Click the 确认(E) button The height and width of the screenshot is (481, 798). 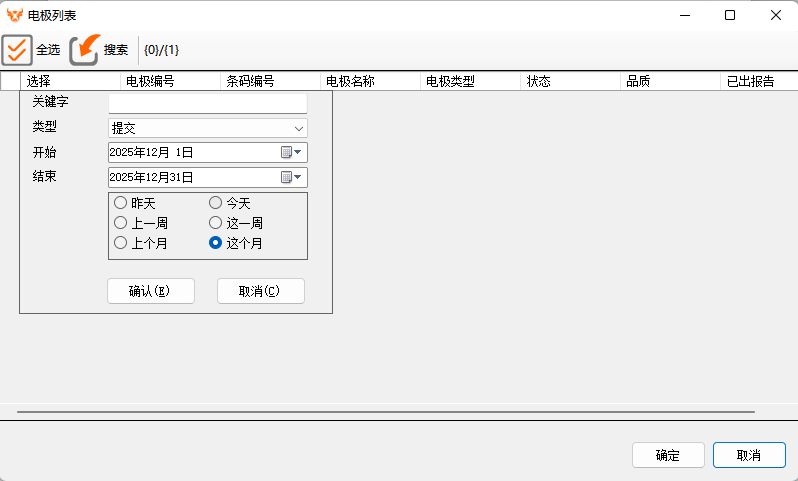[x=151, y=291]
